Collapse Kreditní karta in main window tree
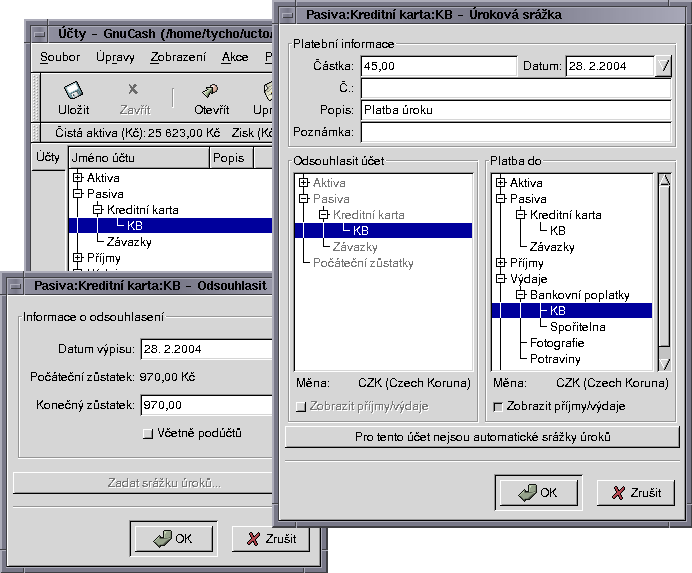 (98, 209)
